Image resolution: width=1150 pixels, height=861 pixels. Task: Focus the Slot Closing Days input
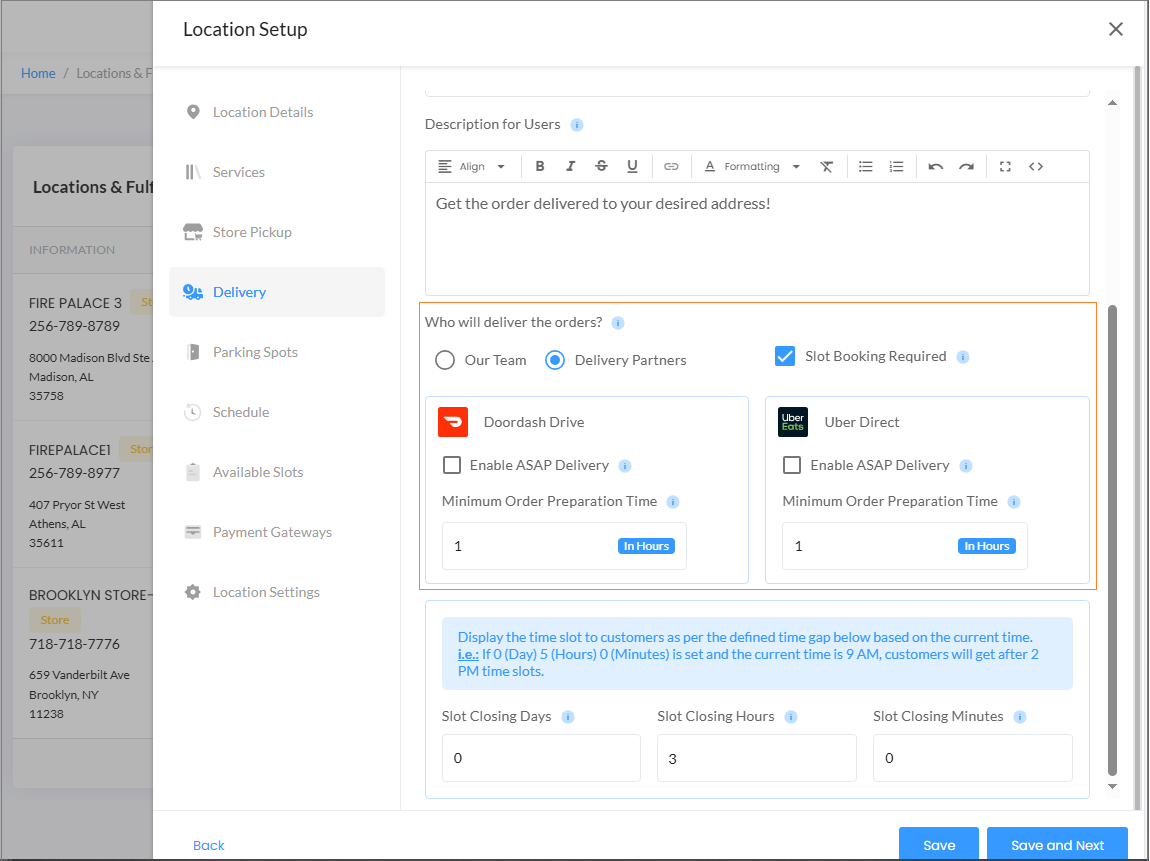(541, 758)
